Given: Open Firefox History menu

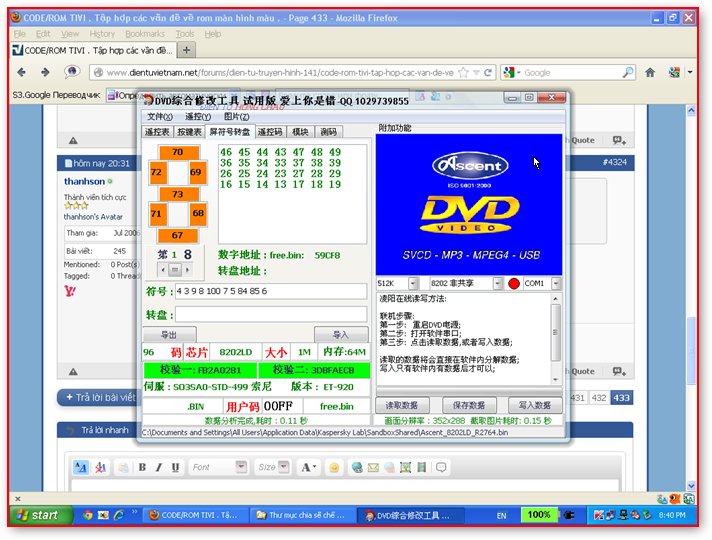Looking at the screenshot, I should click(x=102, y=34).
